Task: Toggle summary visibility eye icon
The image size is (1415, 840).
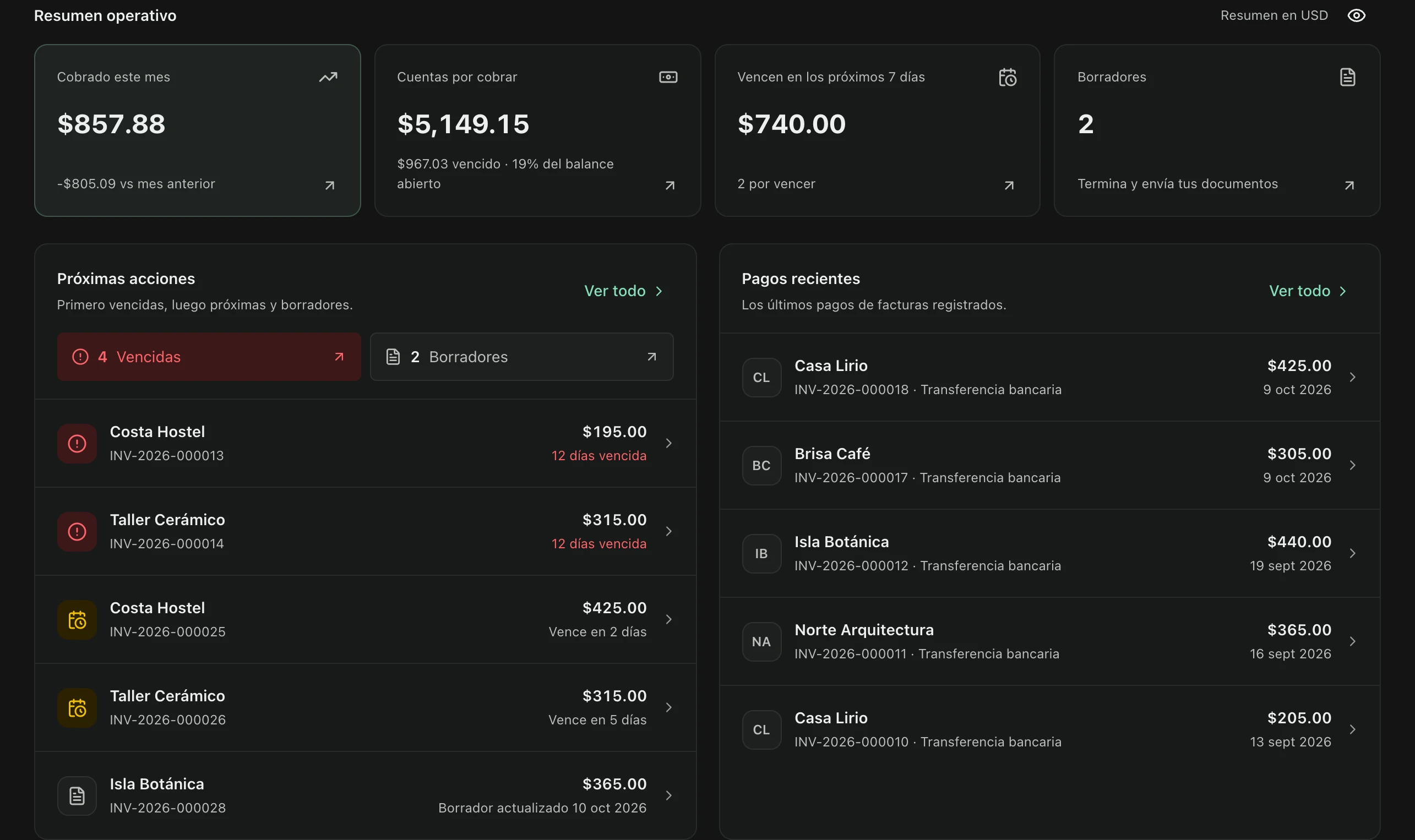Action: point(1356,15)
